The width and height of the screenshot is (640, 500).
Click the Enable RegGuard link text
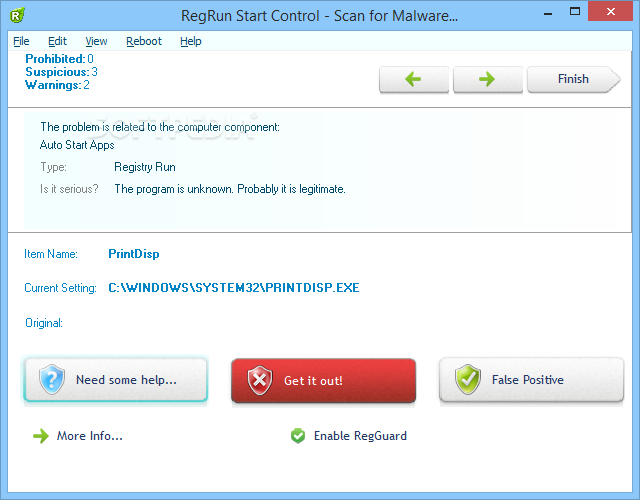[360, 436]
